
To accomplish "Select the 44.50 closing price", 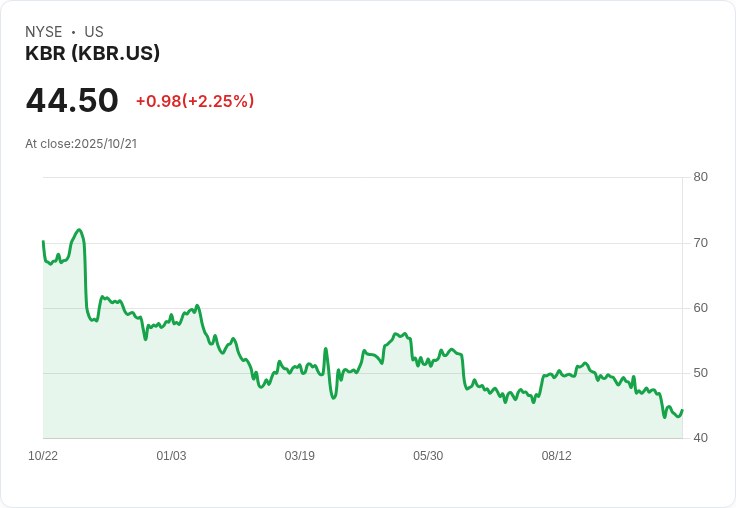I will point(72,100).
